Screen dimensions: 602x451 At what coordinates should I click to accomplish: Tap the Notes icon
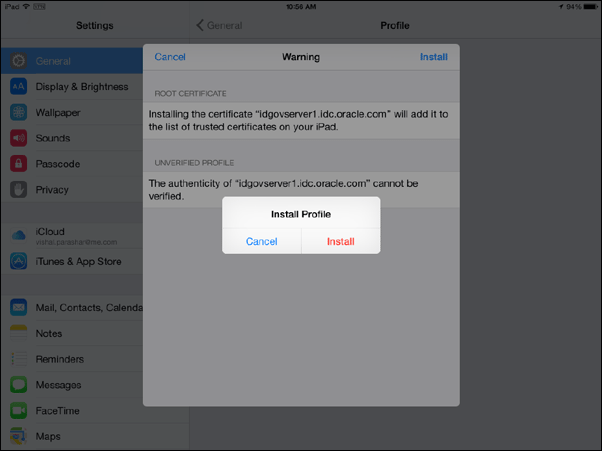click(x=18, y=333)
